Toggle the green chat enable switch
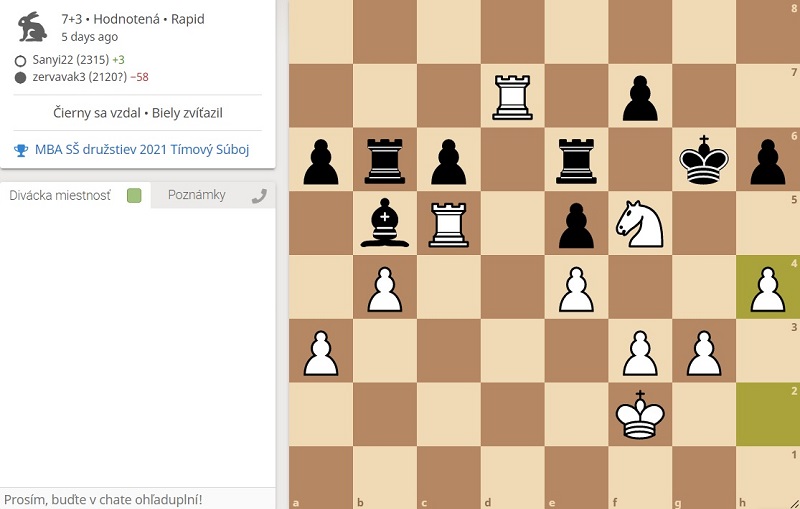Screen dimensions: 800x509 134,196
